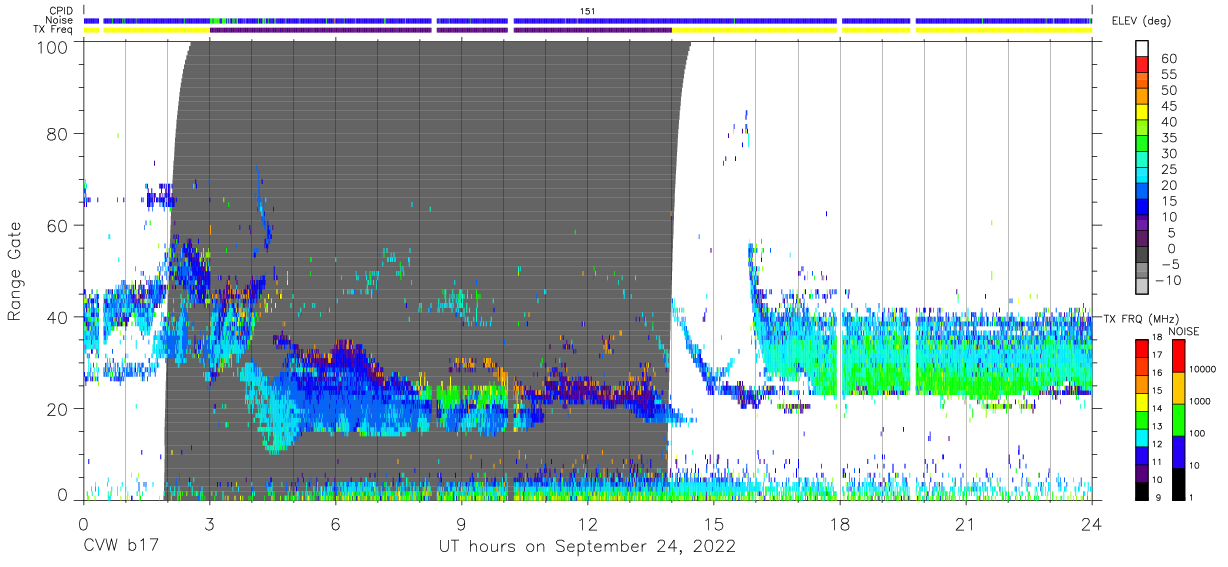Click the red top segment of the NOISE color bar
1228x567 pixels.
click(1177, 356)
